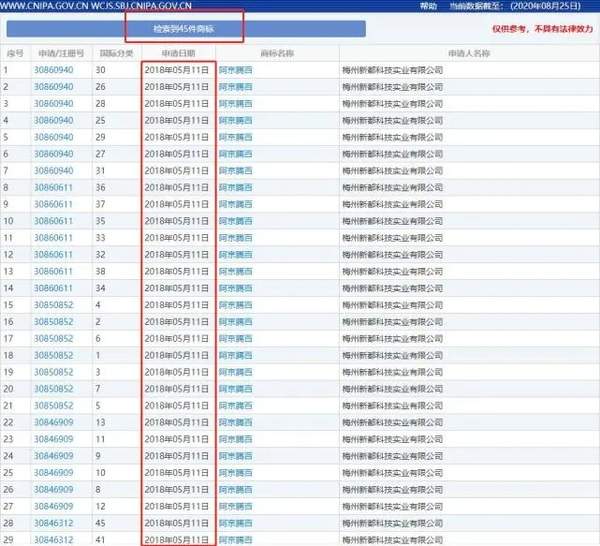The width and height of the screenshot is (600, 546).
Task: Click the 检索到45件商标 results button
Action: point(183,30)
